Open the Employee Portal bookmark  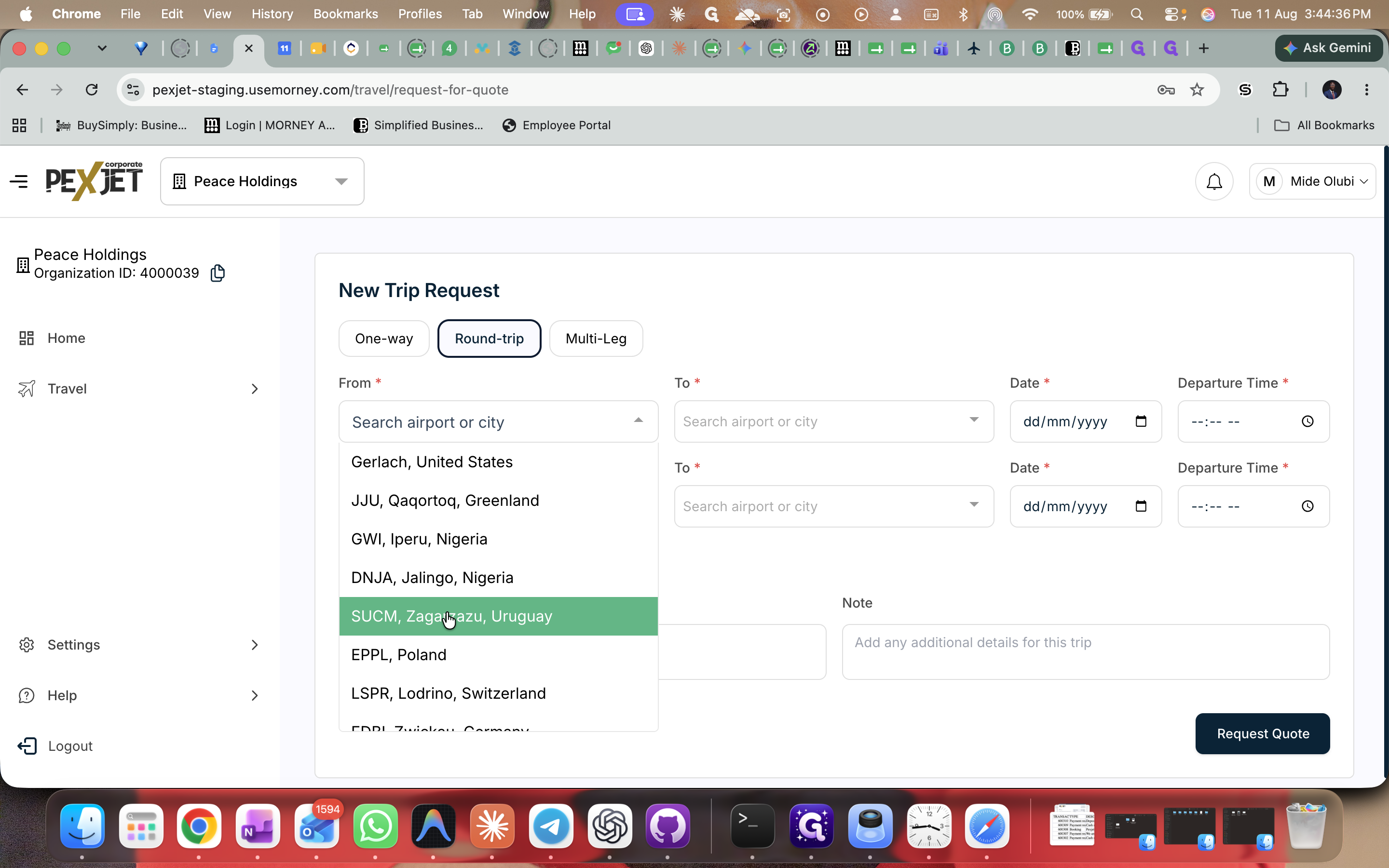click(556, 125)
